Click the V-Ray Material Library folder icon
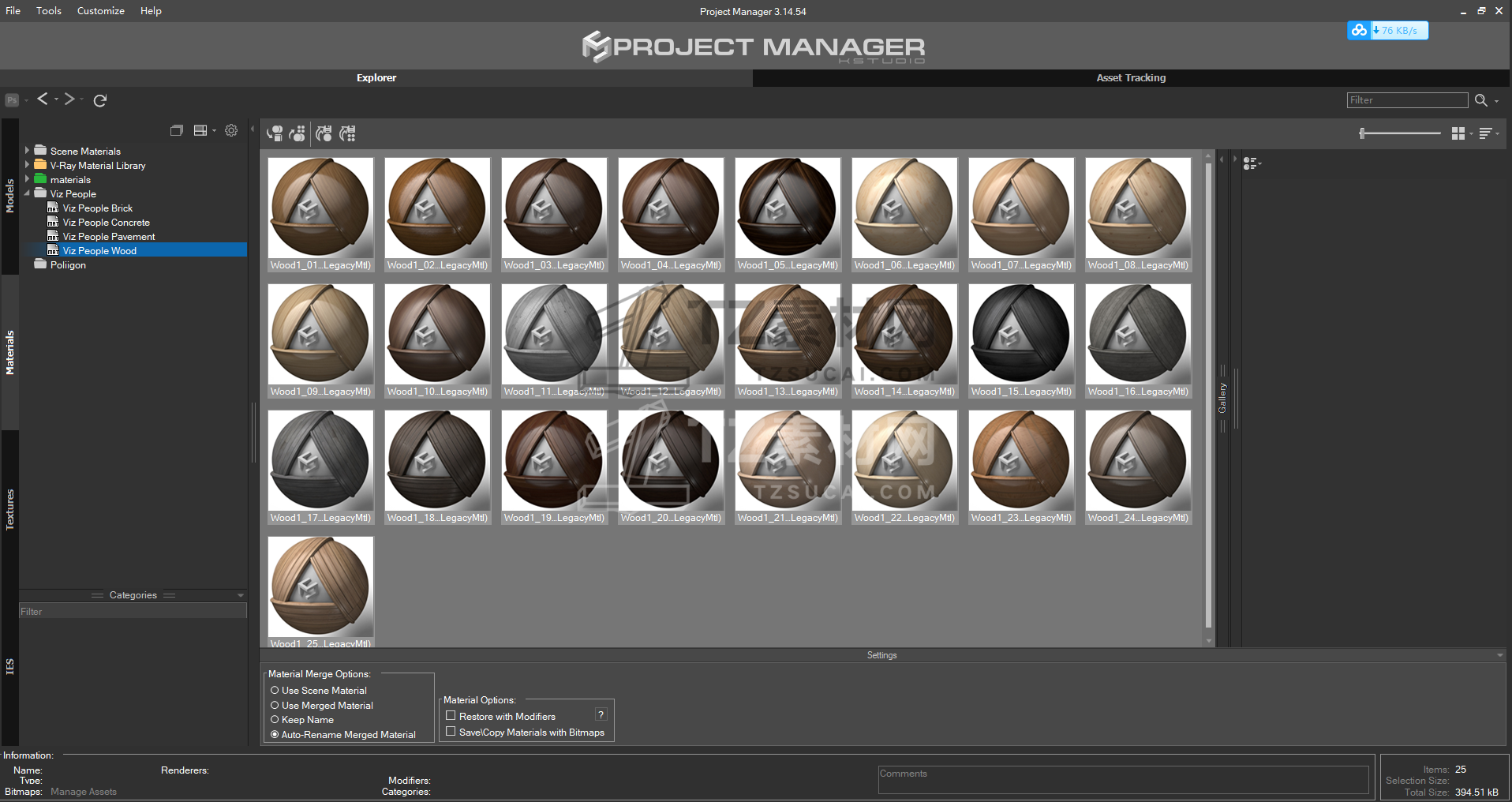Viewport: 1512px width, 802px height. [40, 165]
